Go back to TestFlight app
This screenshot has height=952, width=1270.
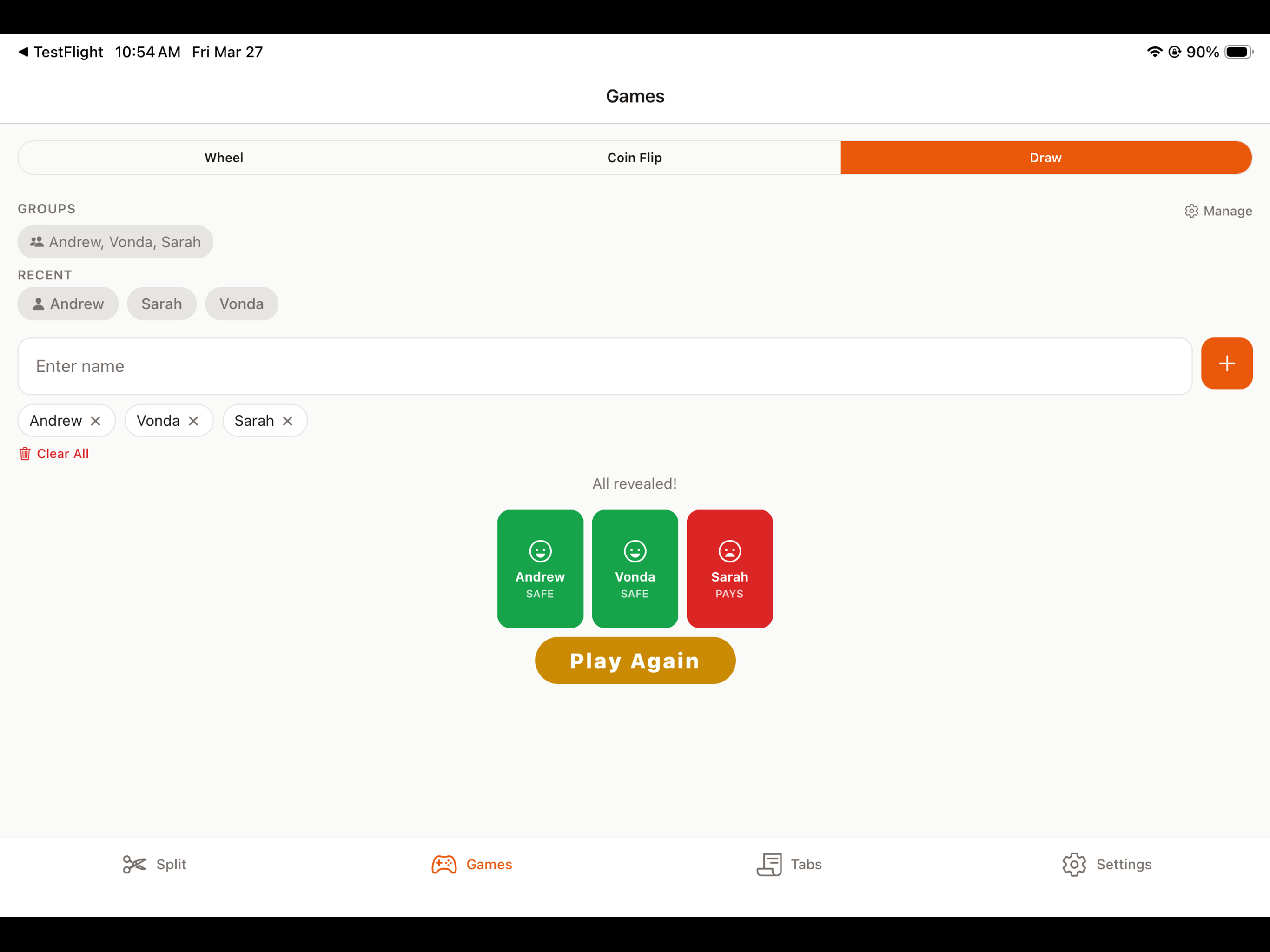61,52
